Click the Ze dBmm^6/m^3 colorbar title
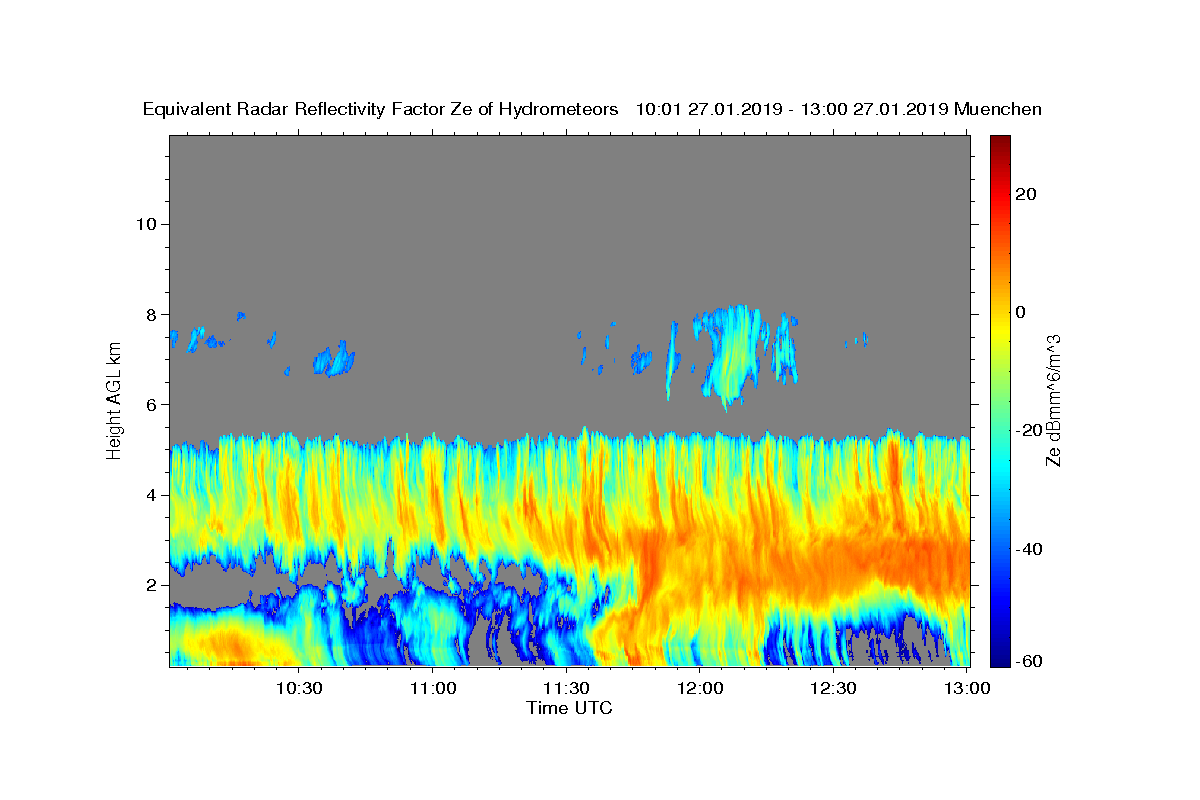This screenshot has height=800, width=1200. (x=1053, y=400)
